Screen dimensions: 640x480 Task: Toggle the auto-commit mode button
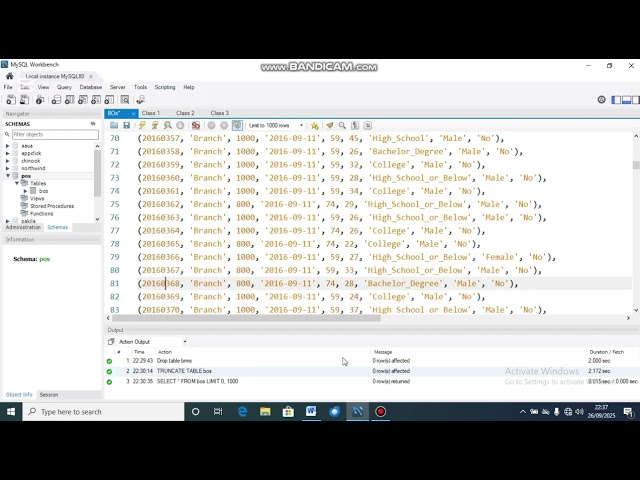(237, 125)
